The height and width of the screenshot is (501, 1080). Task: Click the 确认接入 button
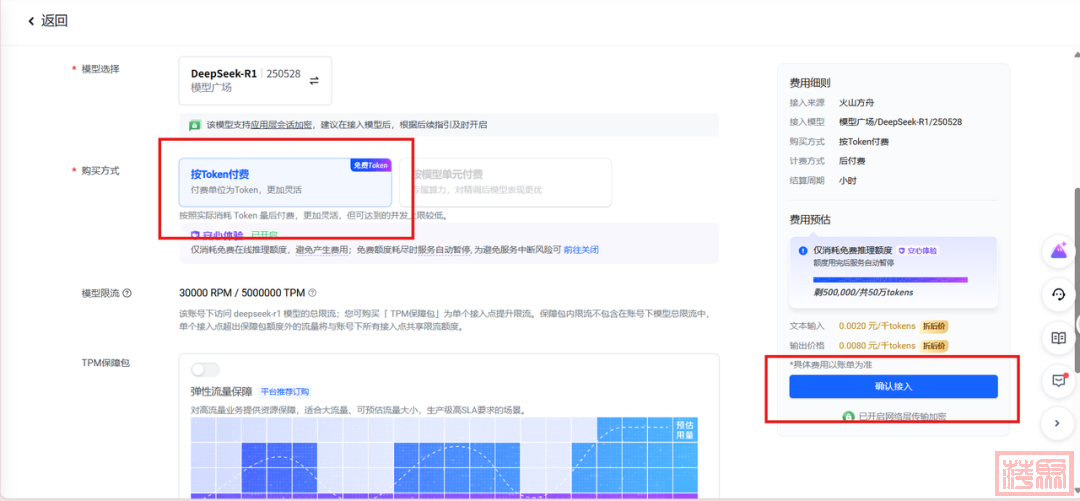892,386
